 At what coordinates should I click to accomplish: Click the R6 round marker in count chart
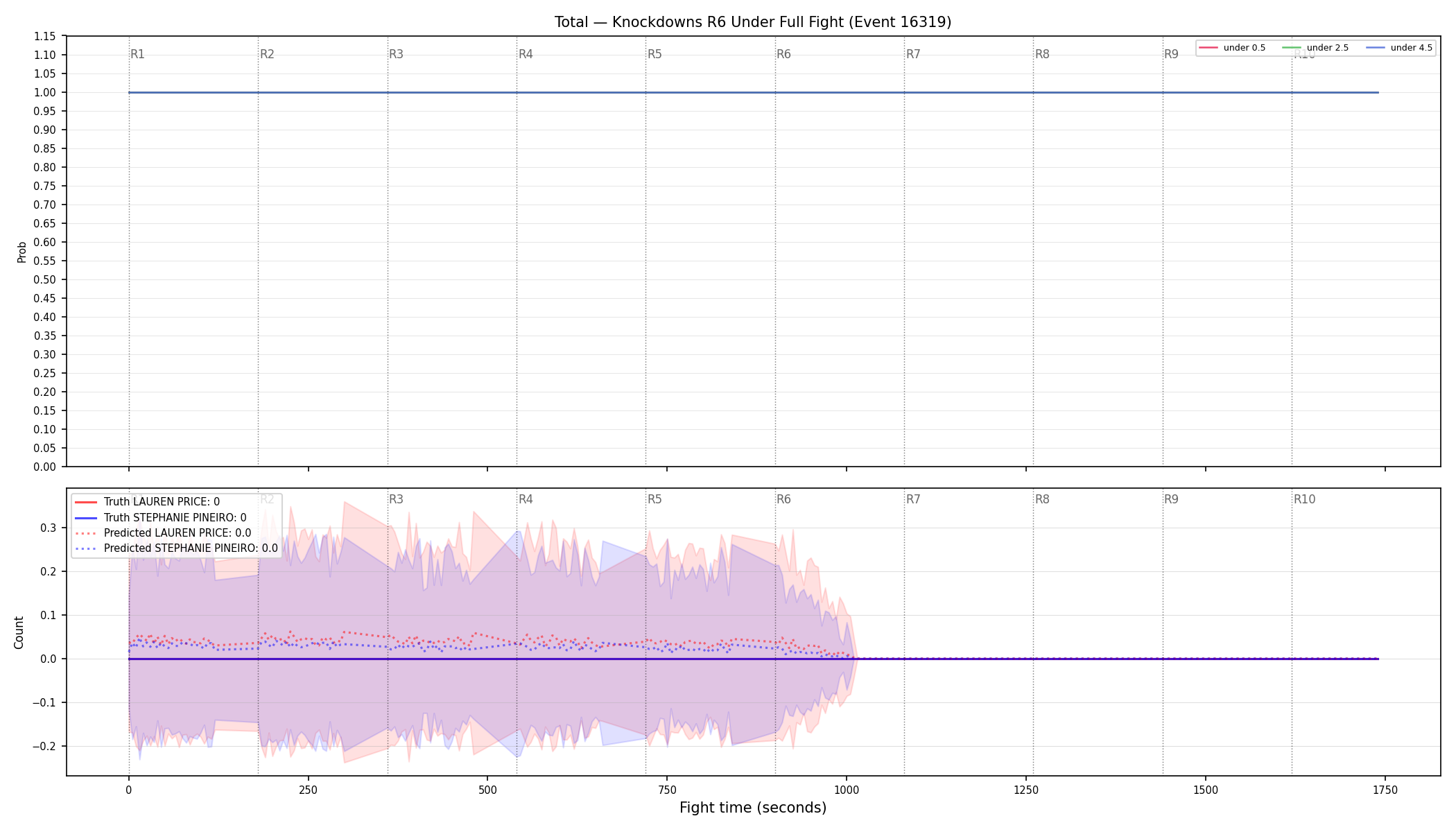783,499
